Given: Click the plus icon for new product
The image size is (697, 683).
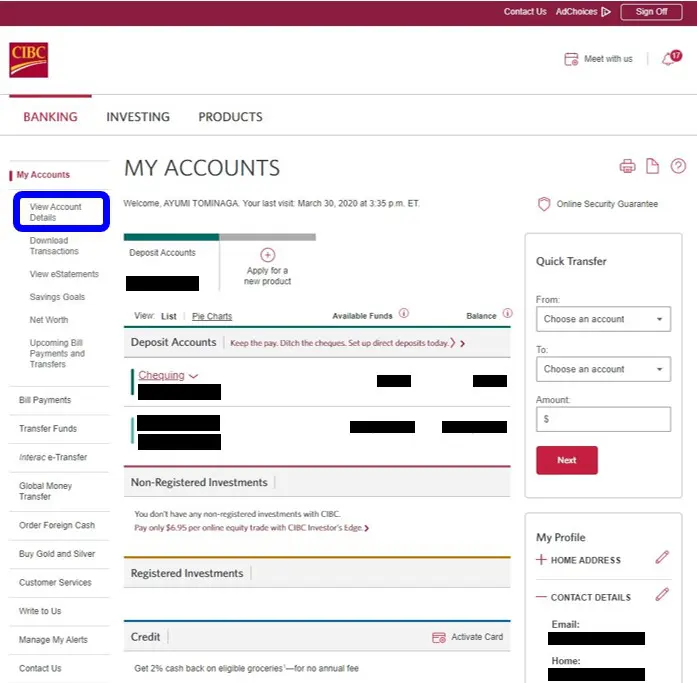Looking at the screenshot, I should pyautogui.click(x=267, y=255).
